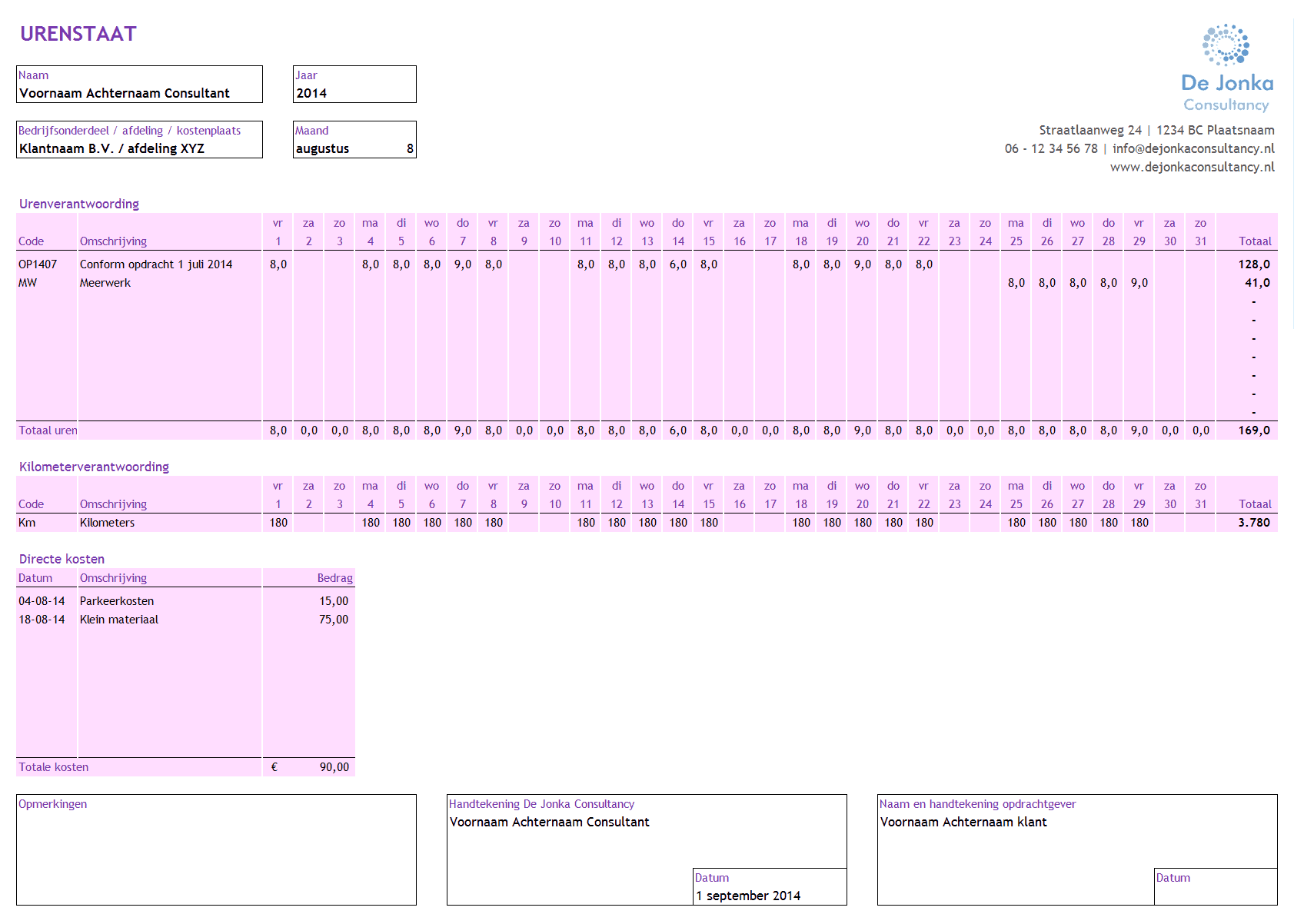Click the kilometers total 3.780 cell
The image size is (1294, 924).
(x=1253, y=523)
